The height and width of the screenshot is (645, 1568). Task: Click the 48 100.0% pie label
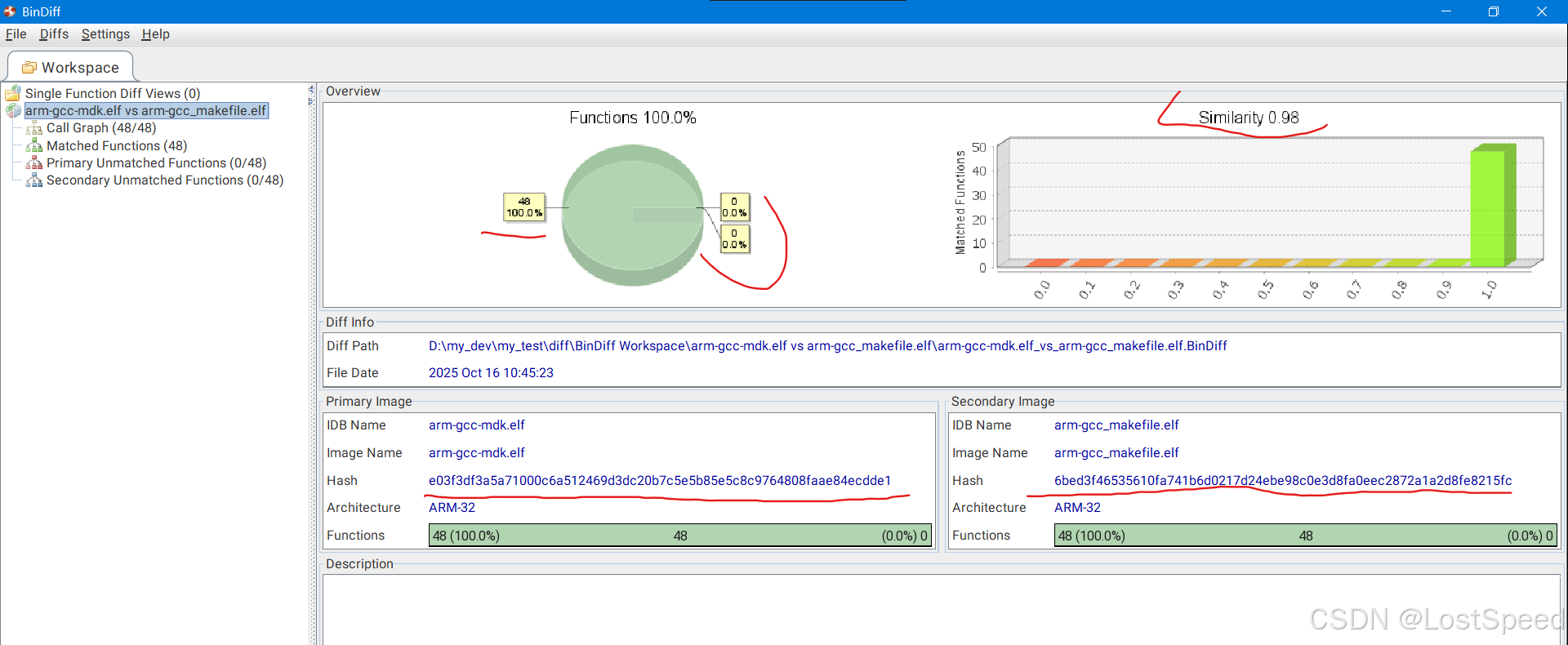[x=524, y=207]
